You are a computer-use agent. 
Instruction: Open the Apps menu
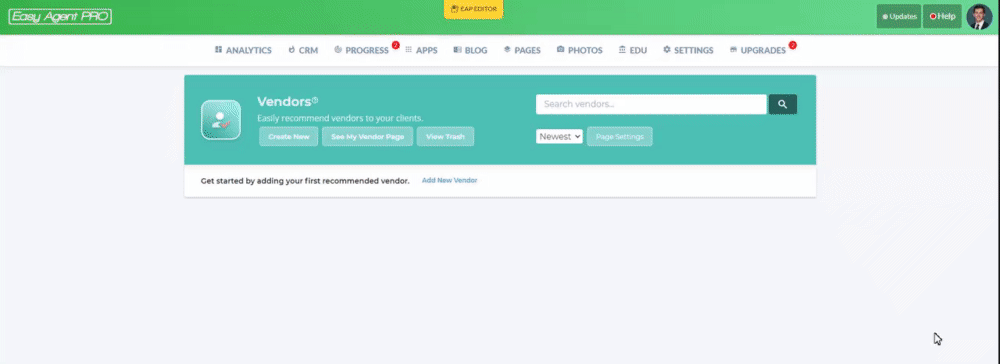click(x=422, y=50)
